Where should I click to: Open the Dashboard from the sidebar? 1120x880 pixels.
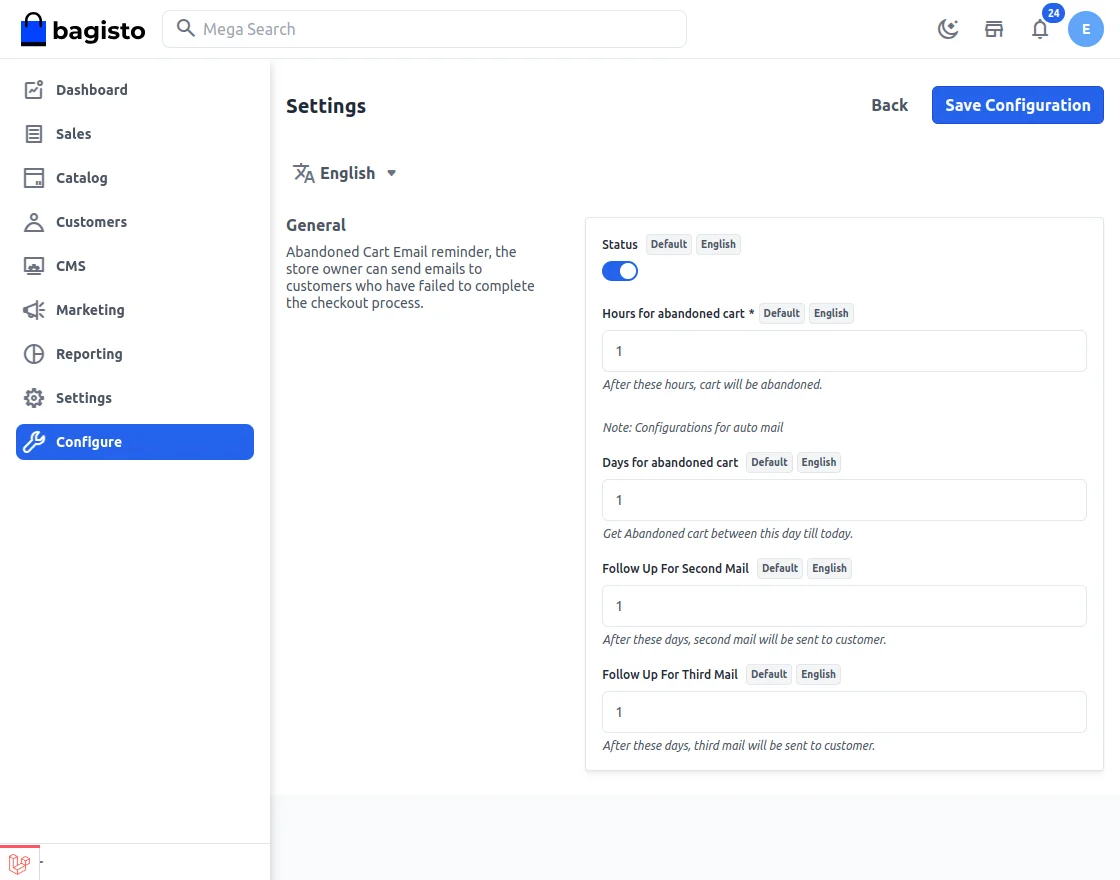(90, 89)
